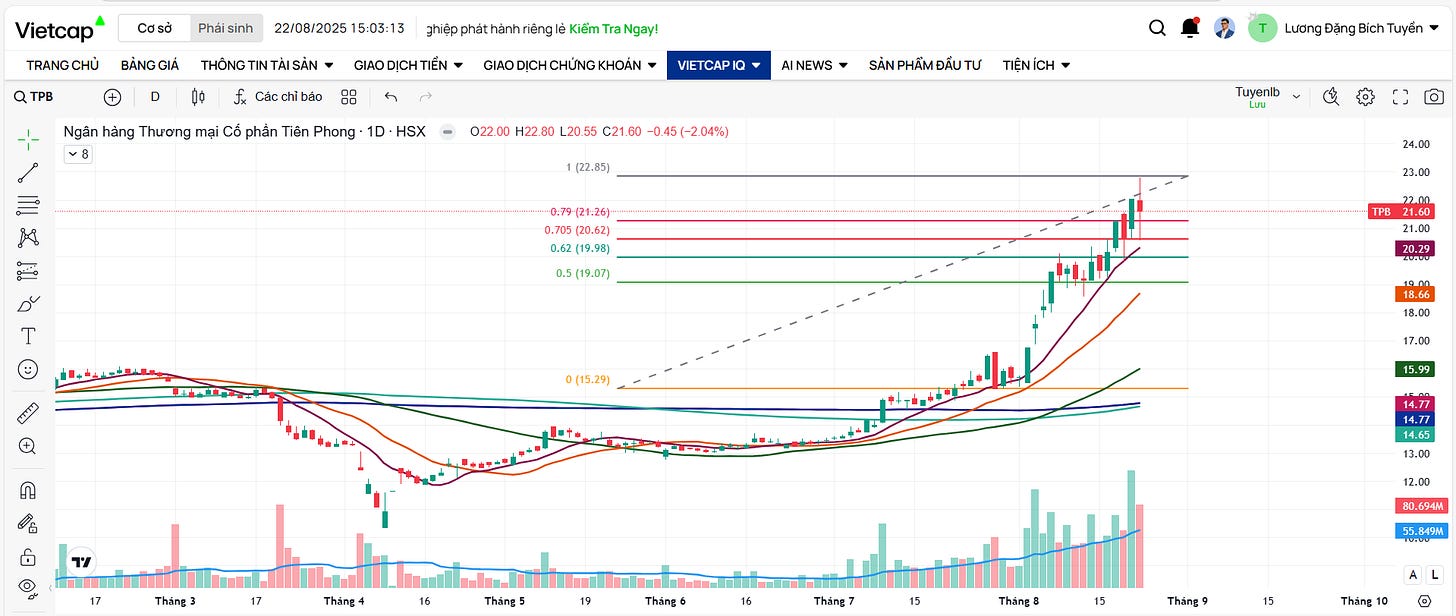The height and width of the screenshot is (616, 1456).
Task: Open the THÔNG TIN TÀI SẢN menu
Action: point(267,65)
